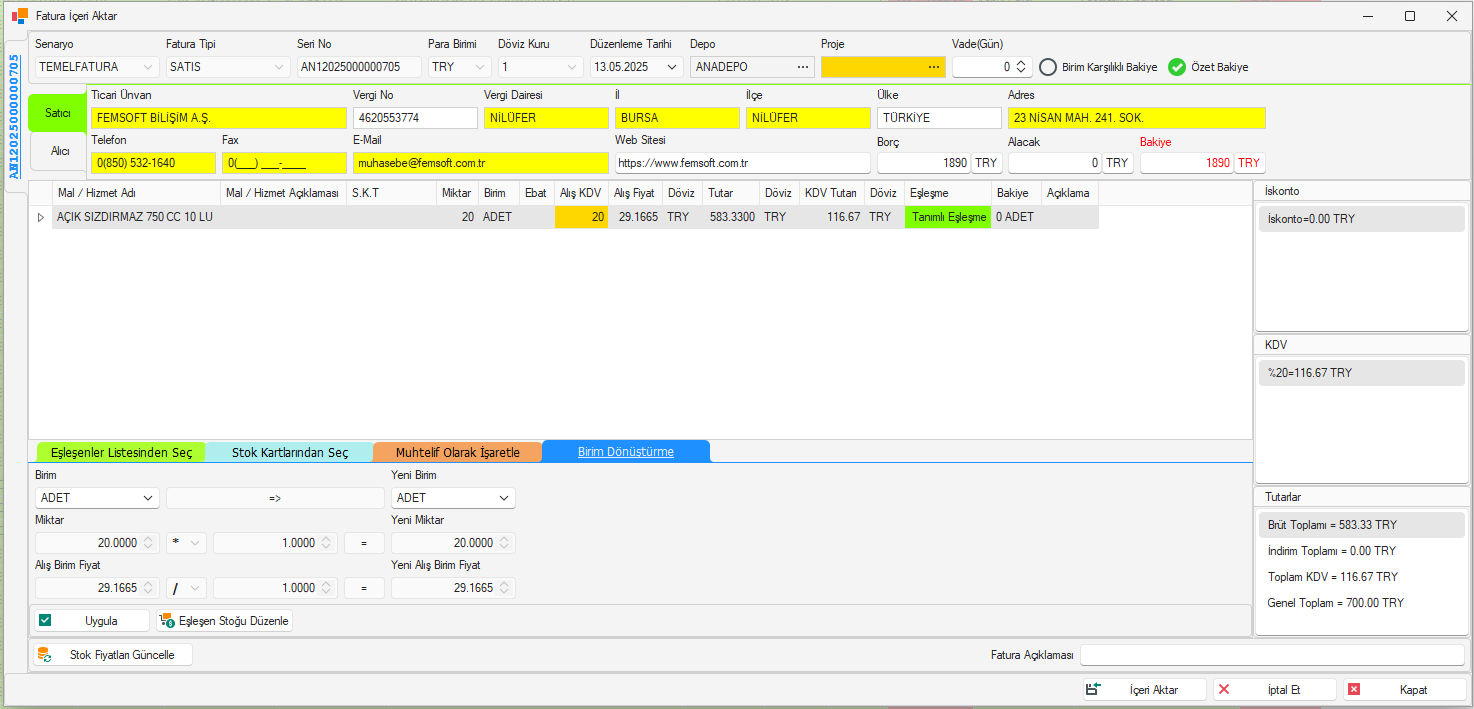Viewport: 1474px width, 709px height.
Task: Open the Miktar operator dropdown
Action: point(195,543)
